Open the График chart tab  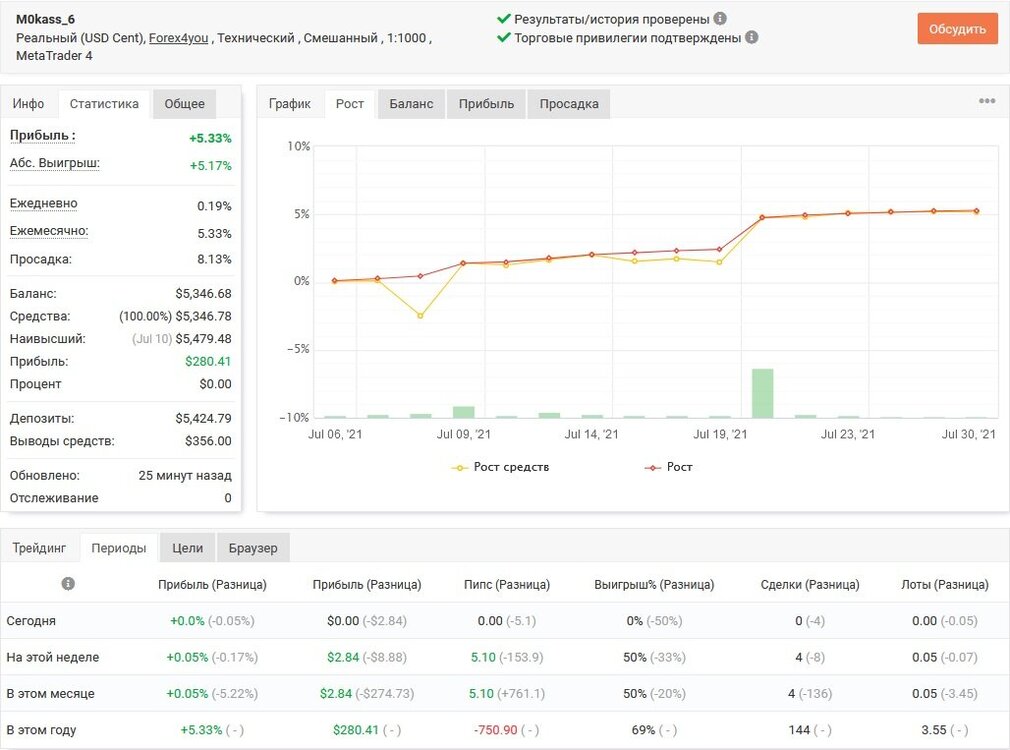(x=290, y=104)
